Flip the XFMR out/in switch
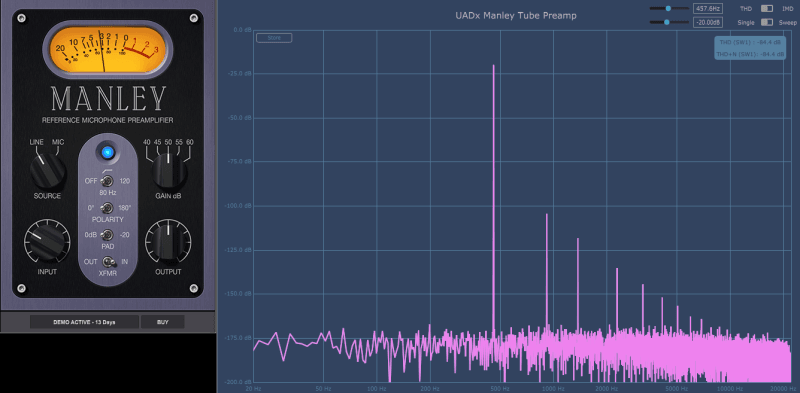 [108, 262]
